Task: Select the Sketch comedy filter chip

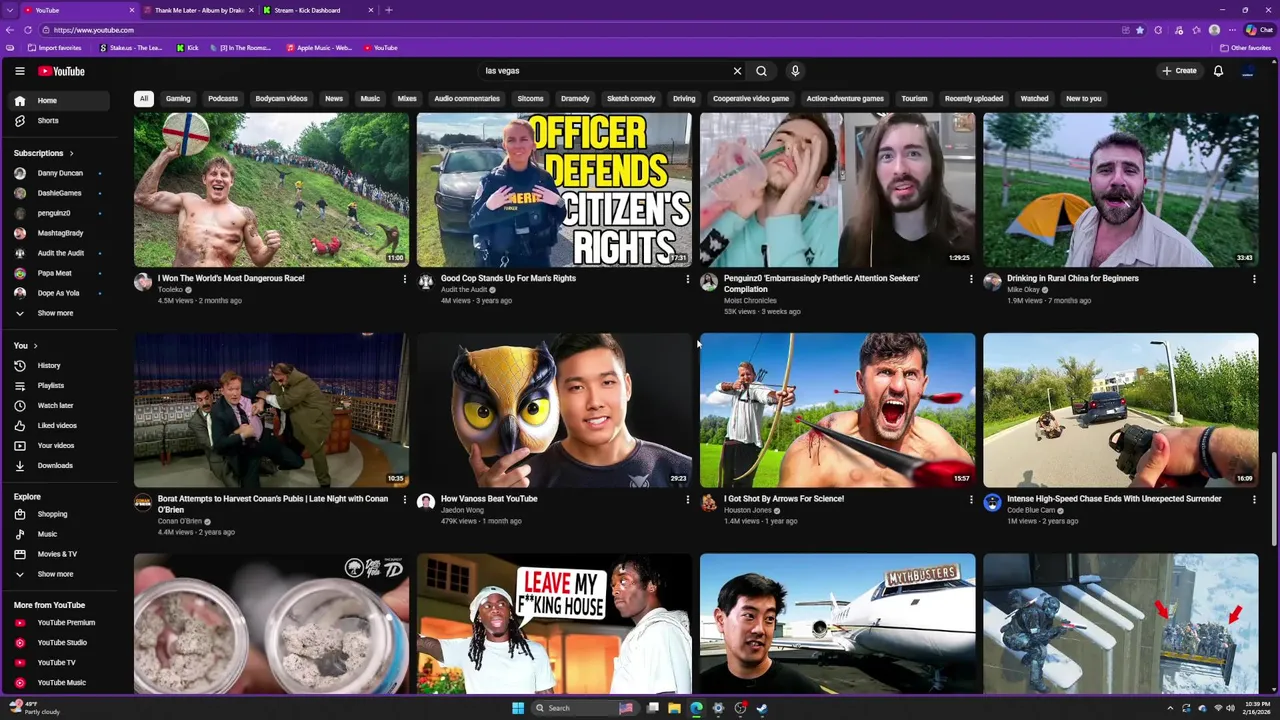Action: coord(631,99)
